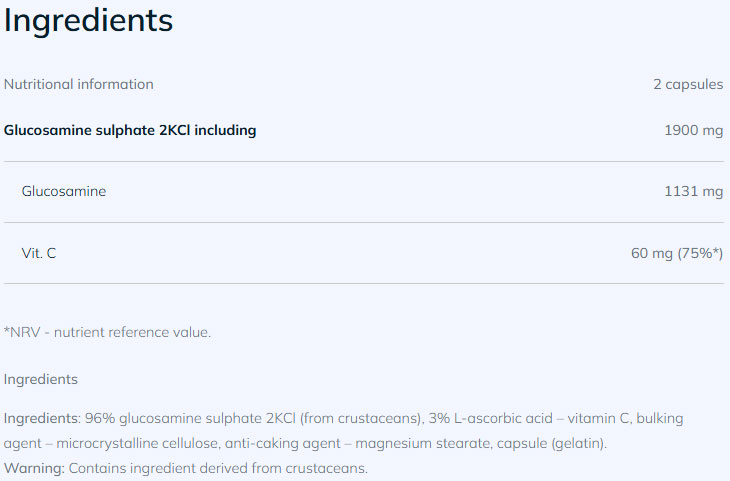The width and height of the screenshot is (730, 481).
Task: Select the 1131 mg value
Action: point(693,191)
